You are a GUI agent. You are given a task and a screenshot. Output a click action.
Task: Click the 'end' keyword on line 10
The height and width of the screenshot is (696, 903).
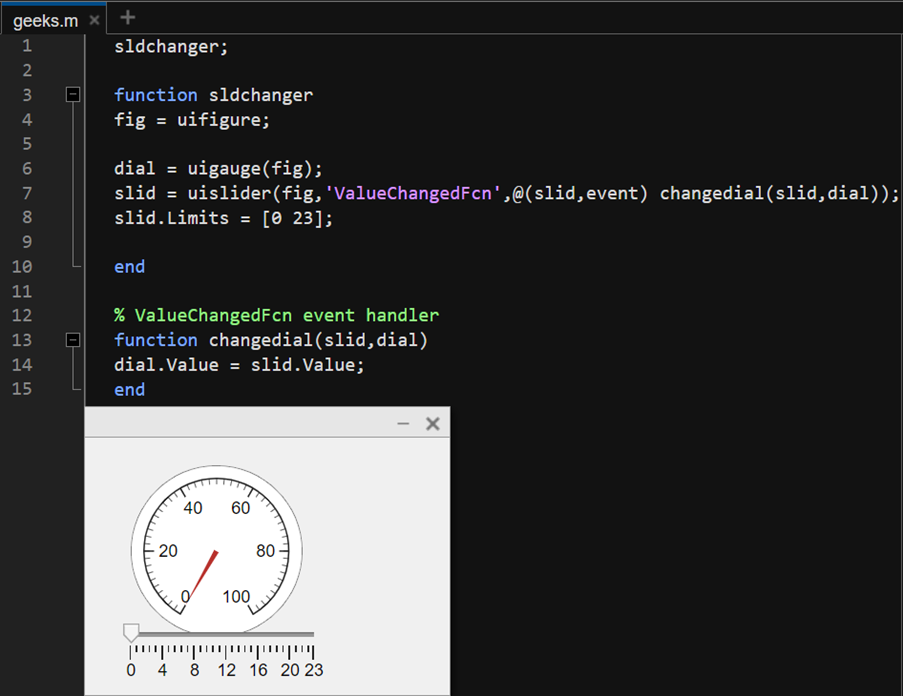pyautogui.click(x=130, y=267)
